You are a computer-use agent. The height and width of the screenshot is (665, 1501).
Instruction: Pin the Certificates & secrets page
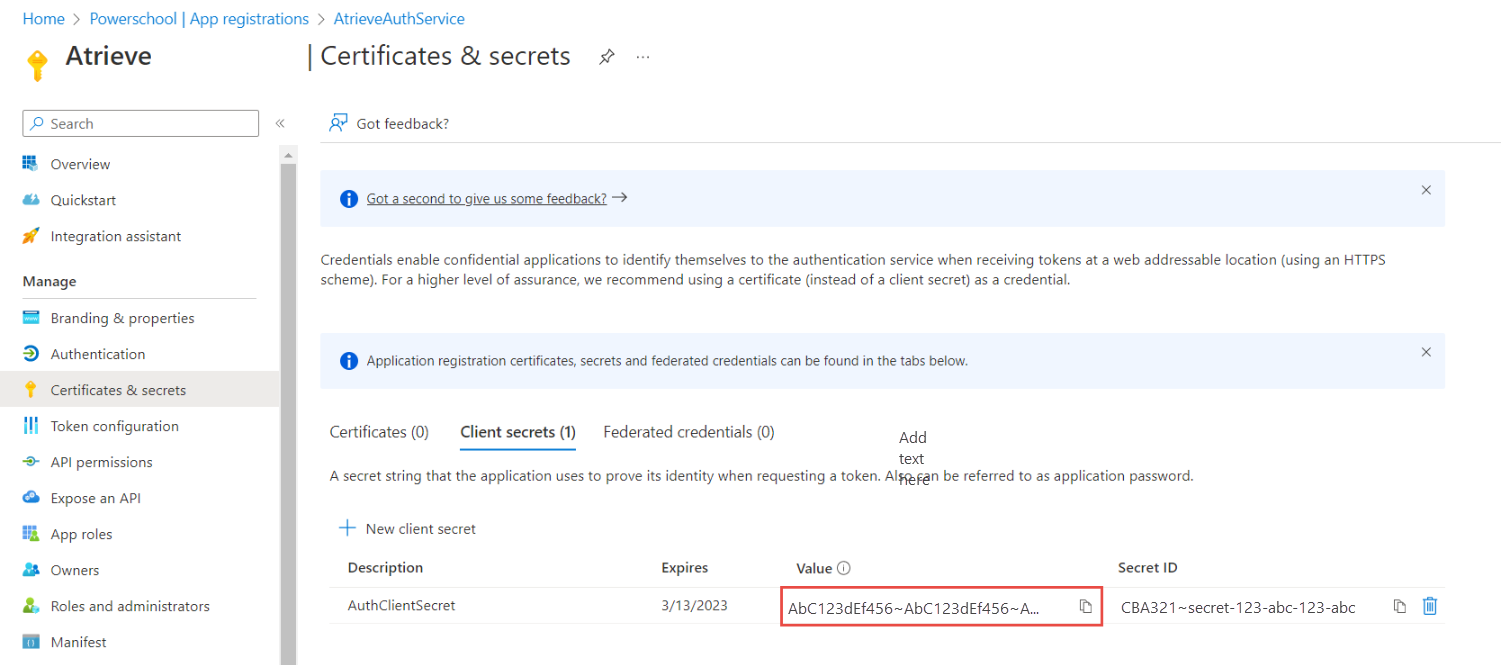tap(606, 57)
